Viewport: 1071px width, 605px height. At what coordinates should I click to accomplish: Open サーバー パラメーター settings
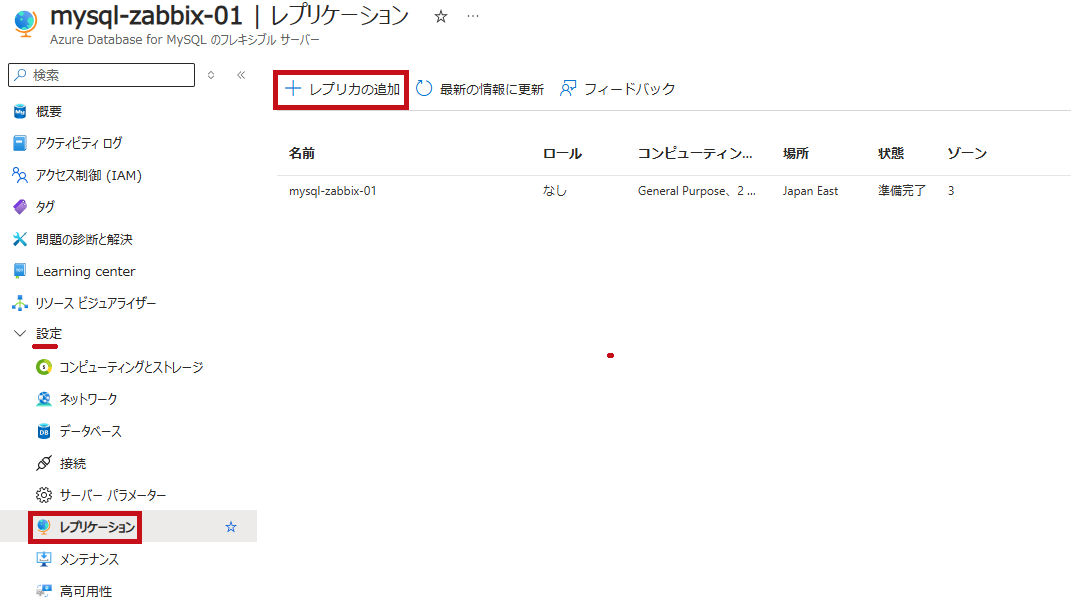pos(101,495)
